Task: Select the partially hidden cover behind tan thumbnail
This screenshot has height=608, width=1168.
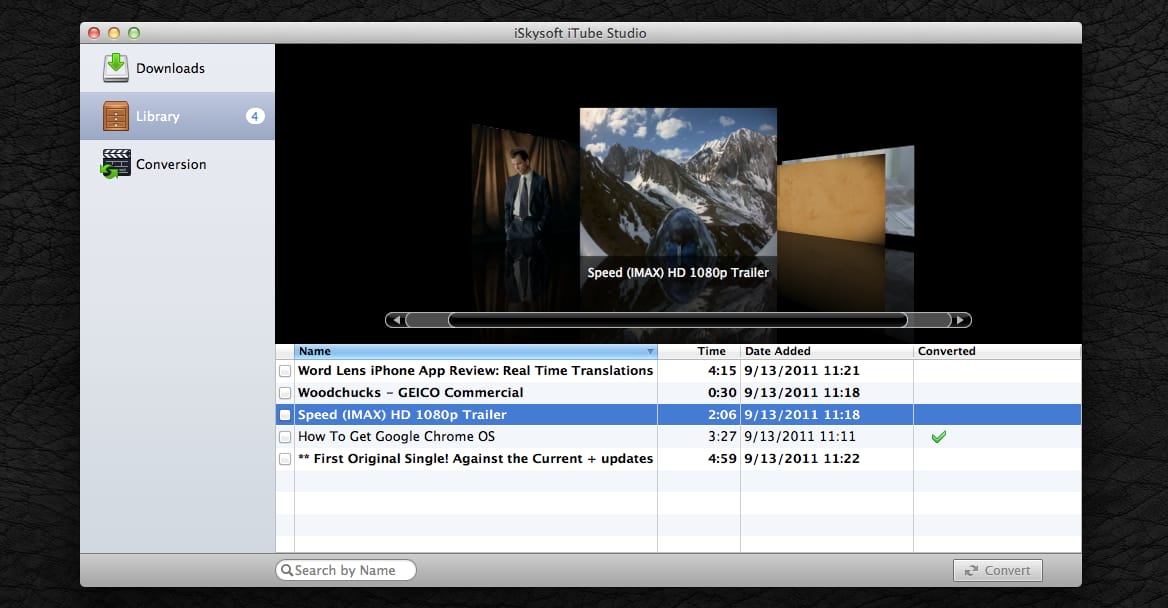Action: [x=899, y=191]
